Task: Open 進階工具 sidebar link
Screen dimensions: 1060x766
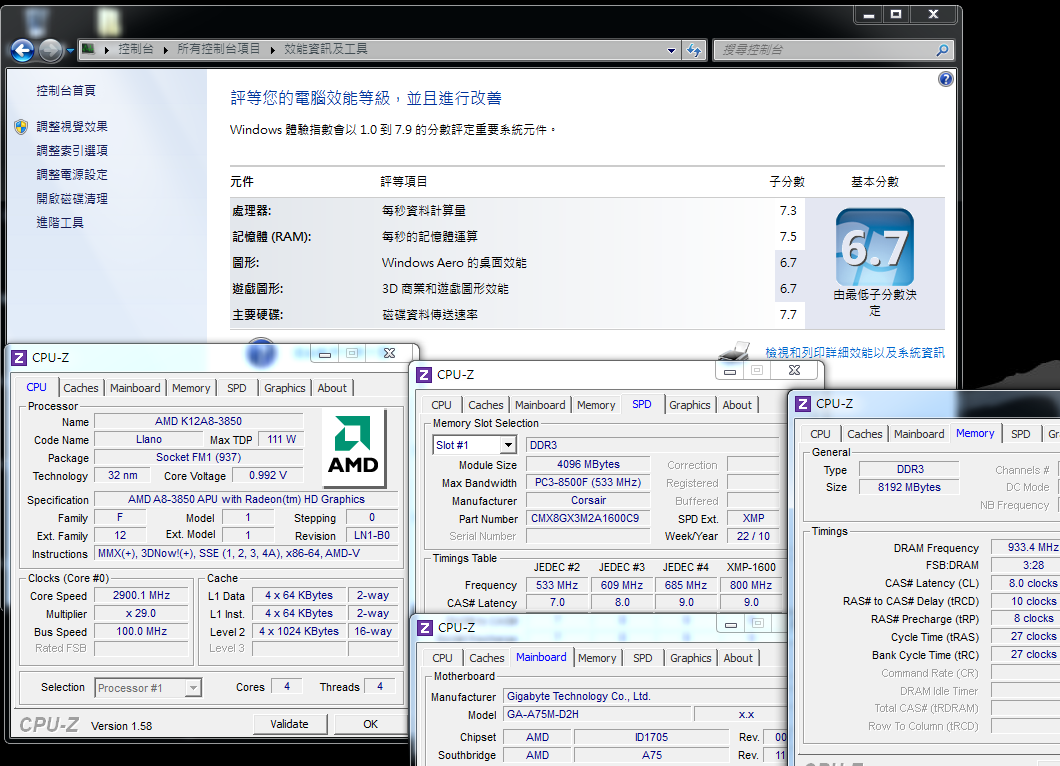Action: (x=60, y=222)
